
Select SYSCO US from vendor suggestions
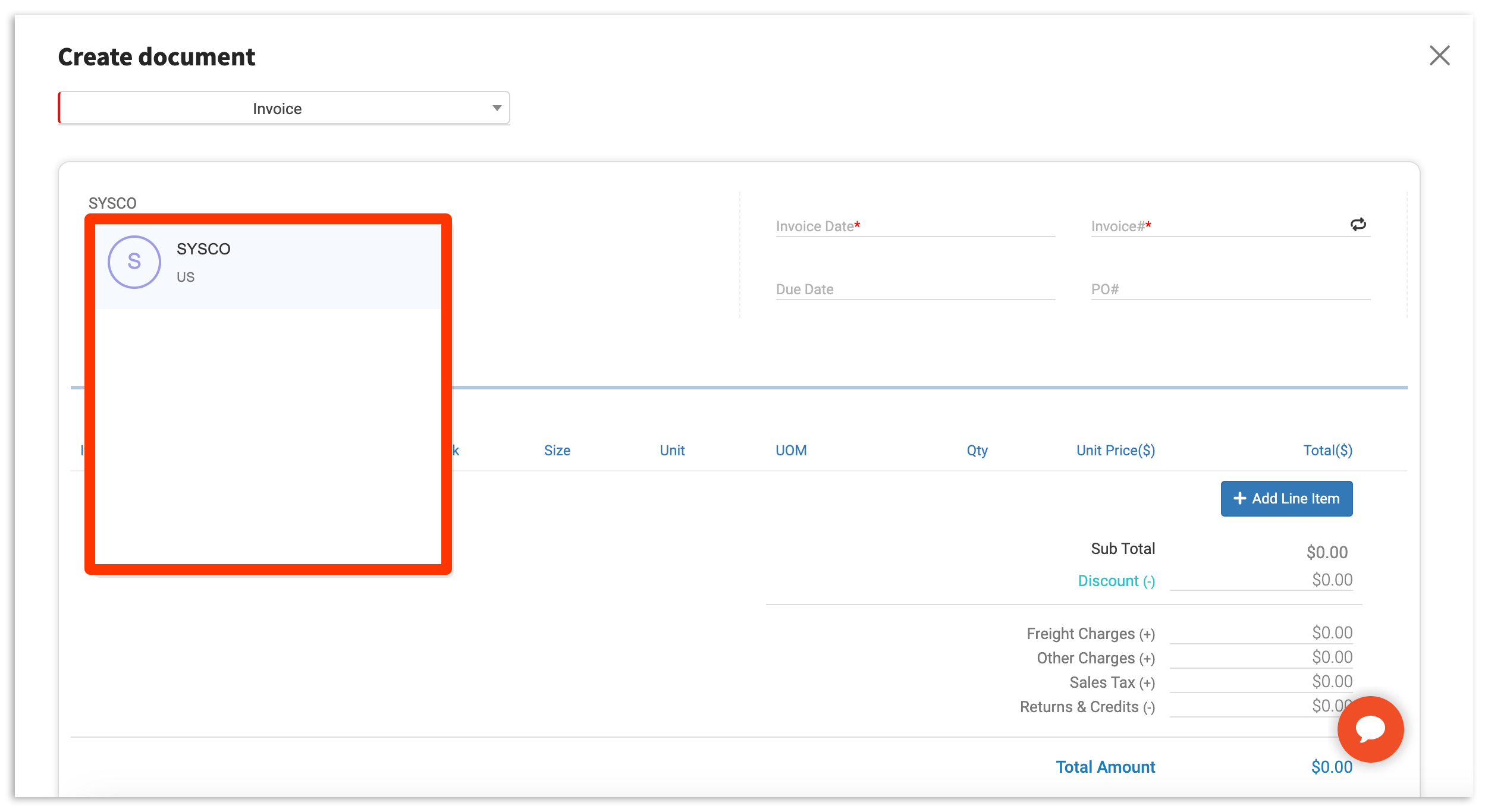(x=268, y=262)
